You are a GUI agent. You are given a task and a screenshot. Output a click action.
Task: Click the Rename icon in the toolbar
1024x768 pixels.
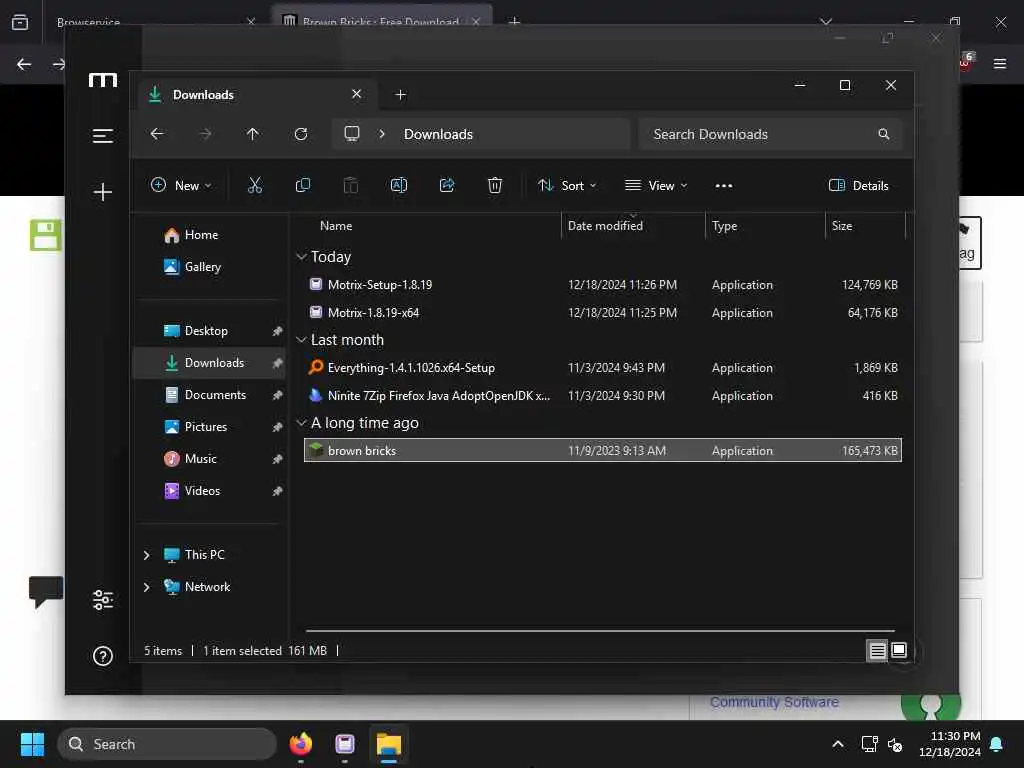(398, 185)
